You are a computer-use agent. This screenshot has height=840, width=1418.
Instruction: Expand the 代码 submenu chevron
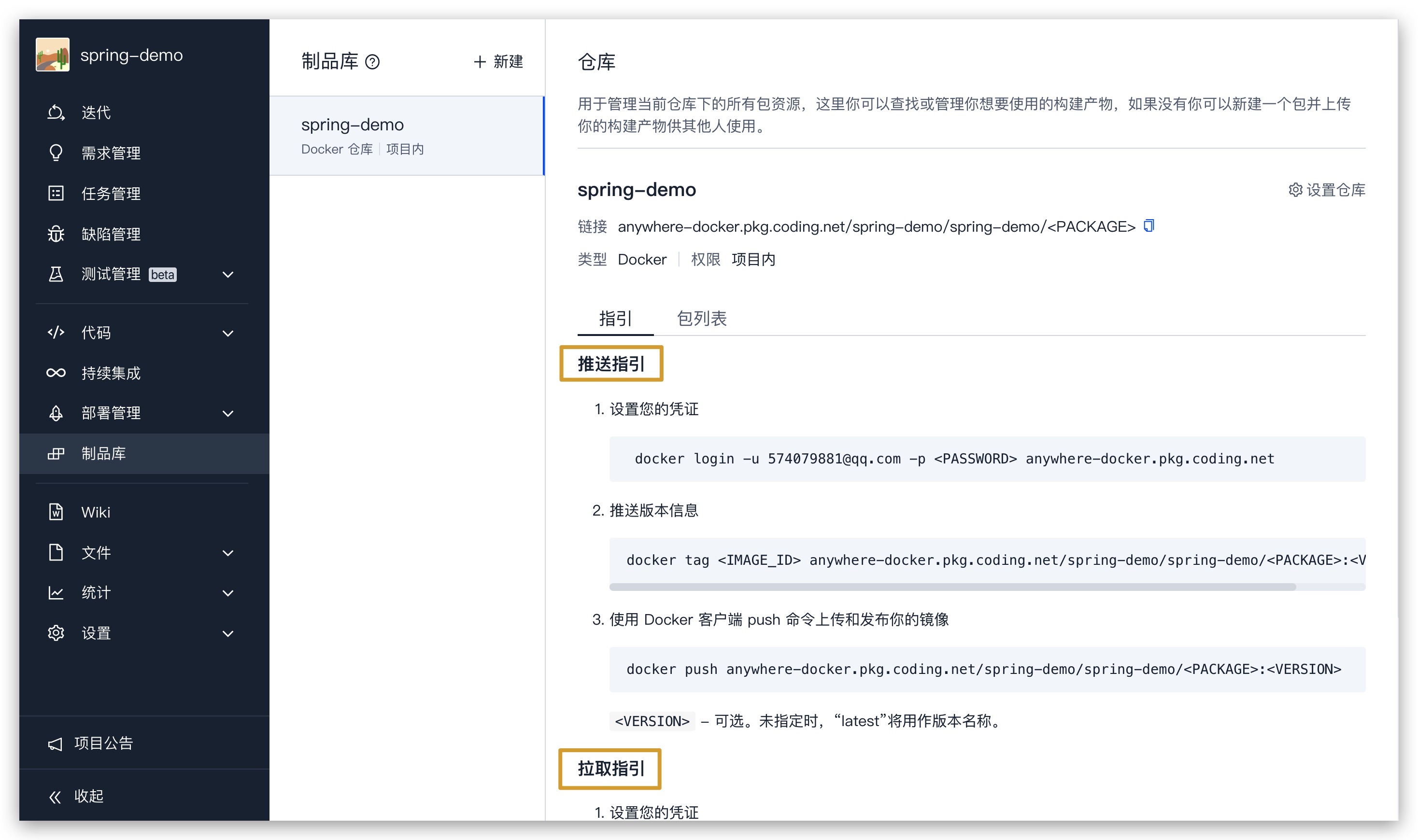pos(227,334)
